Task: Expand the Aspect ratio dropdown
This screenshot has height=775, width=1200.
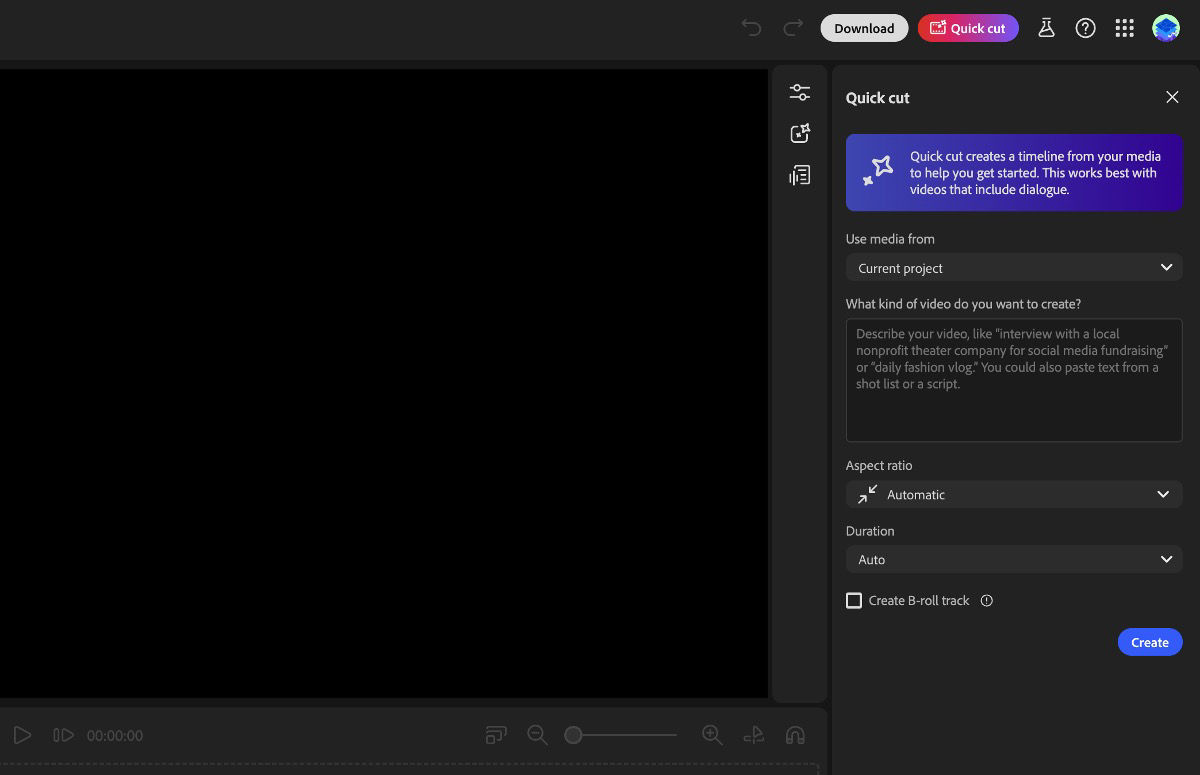Action: (x=1014, y=494)
